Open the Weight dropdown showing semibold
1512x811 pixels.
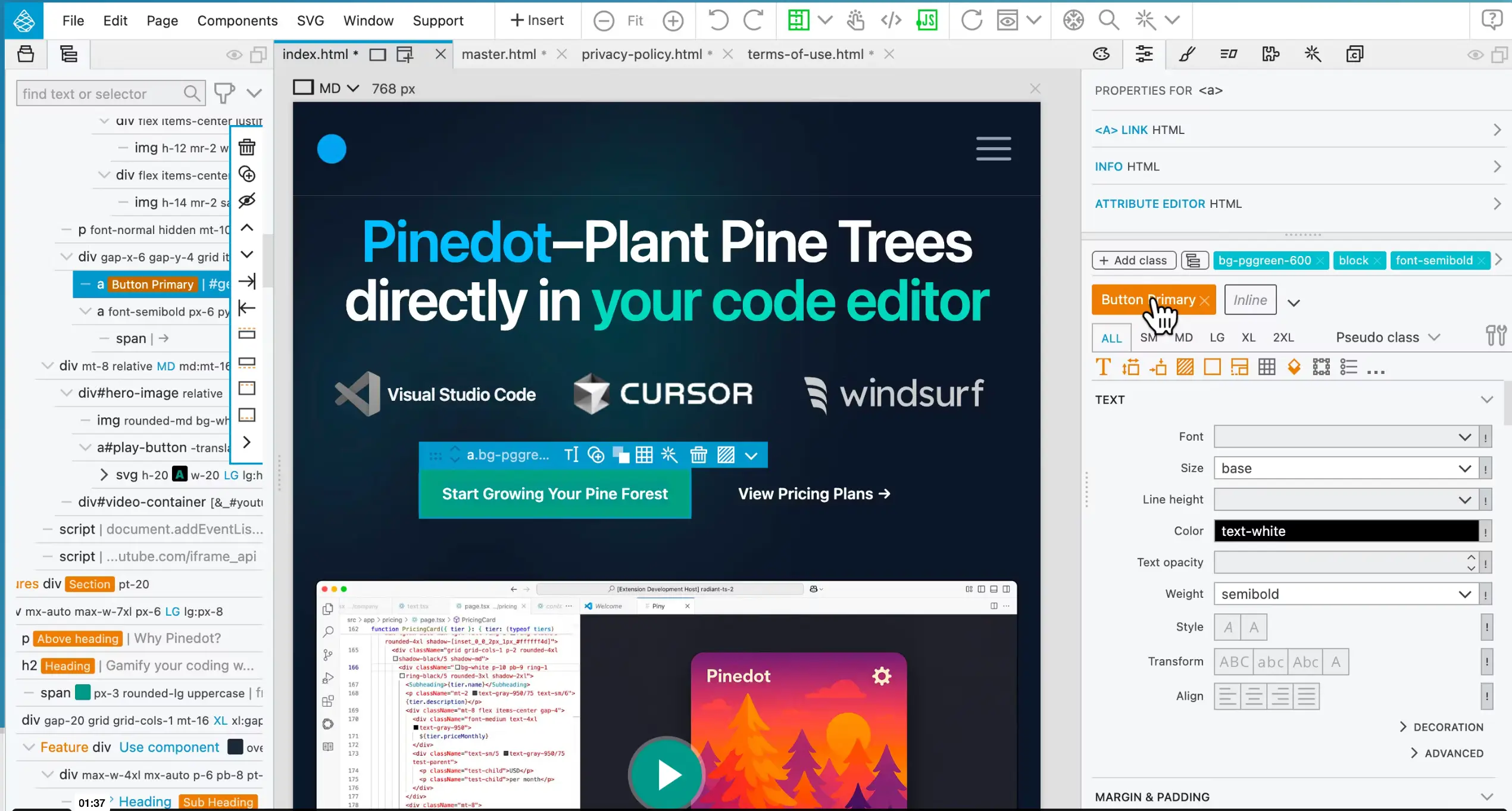pos(1345,594)
